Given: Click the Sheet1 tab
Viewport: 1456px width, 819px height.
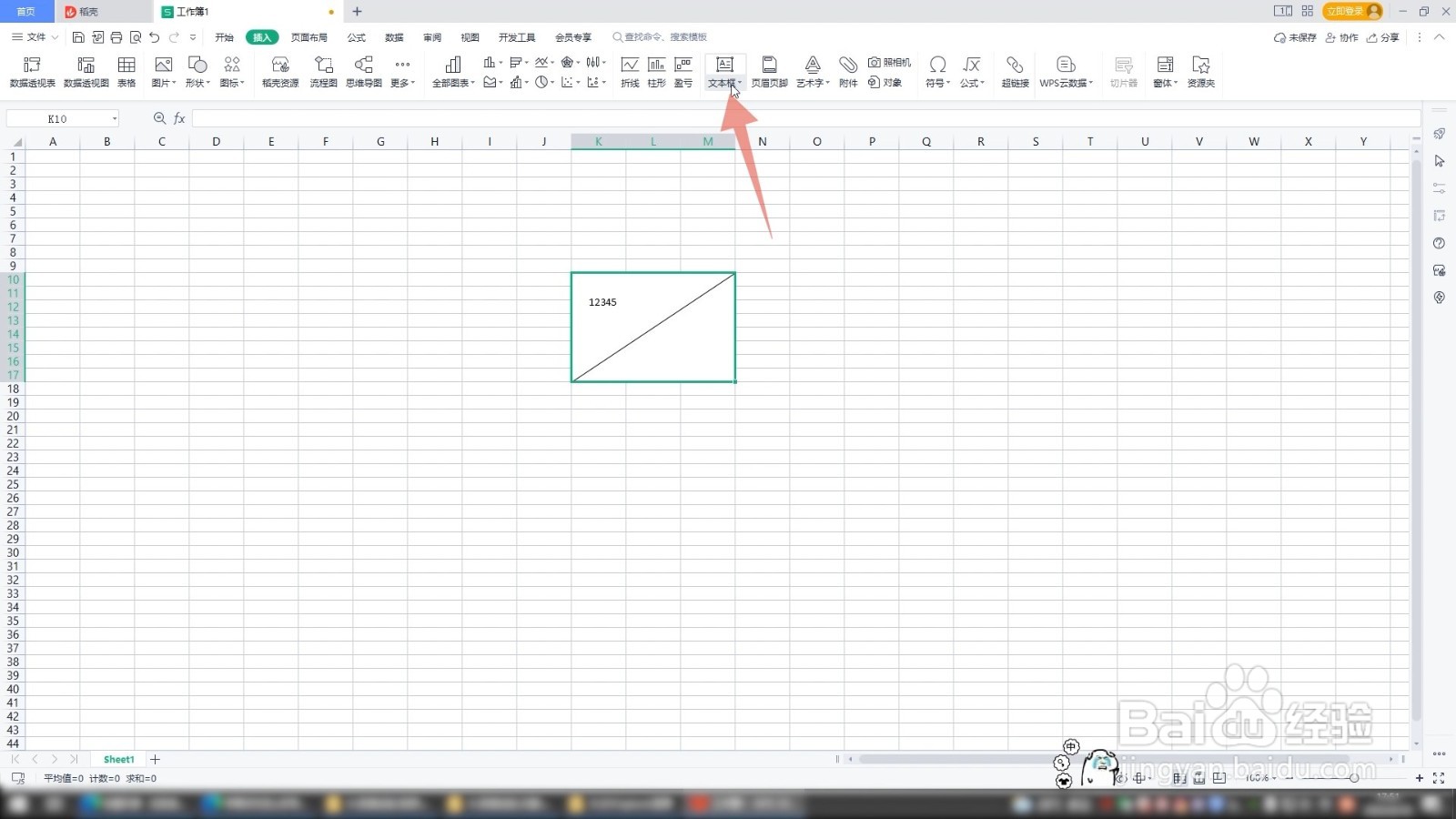Looking at the screenshot, I should [118, 759].
